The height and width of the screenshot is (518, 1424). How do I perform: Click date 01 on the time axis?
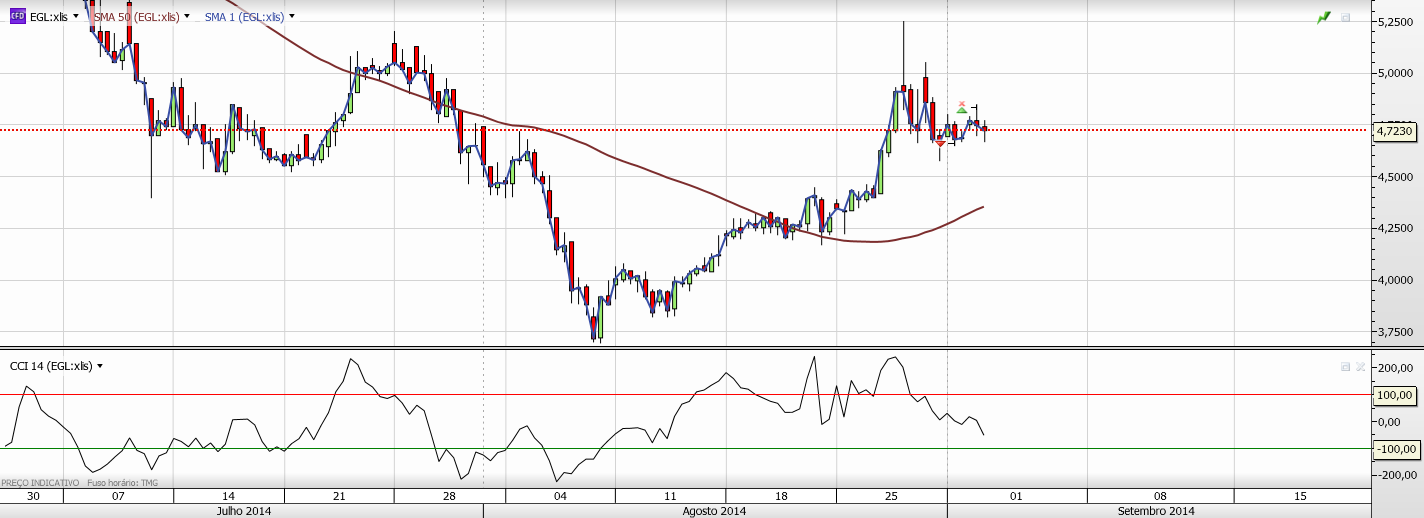click(x=1016, y=496)
